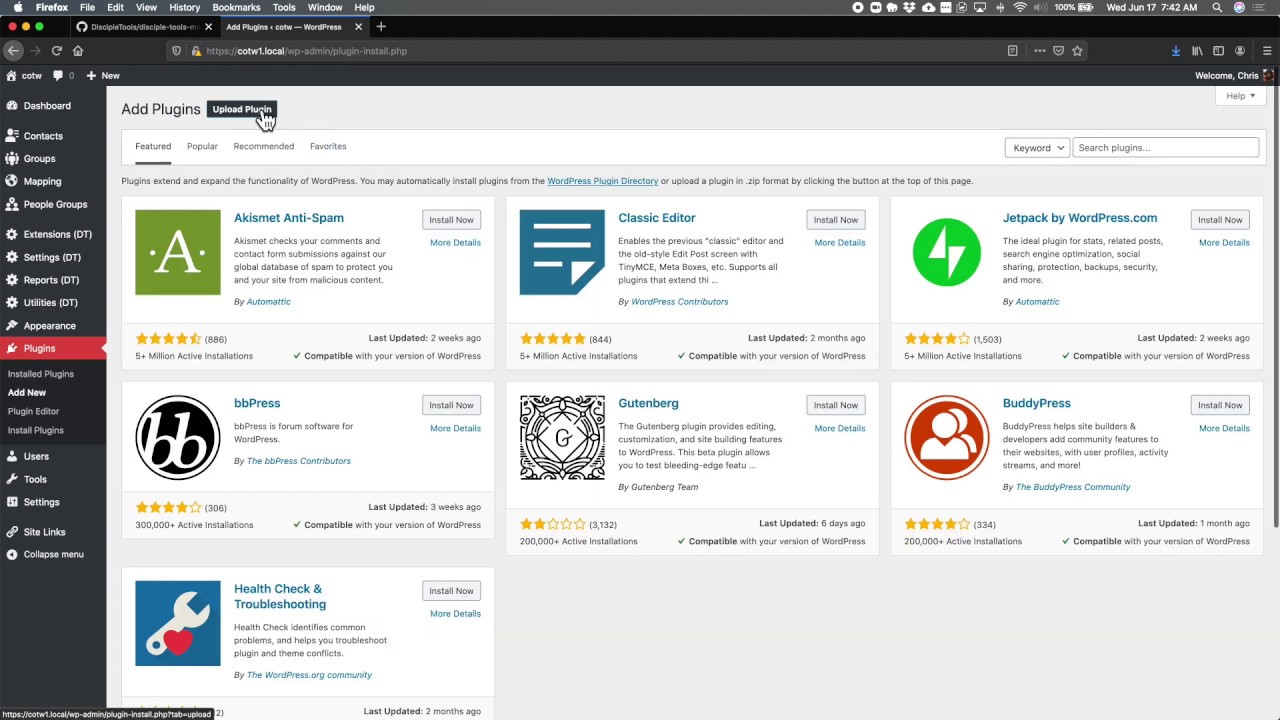Reload the page in Firefox

tap(57, 51)
